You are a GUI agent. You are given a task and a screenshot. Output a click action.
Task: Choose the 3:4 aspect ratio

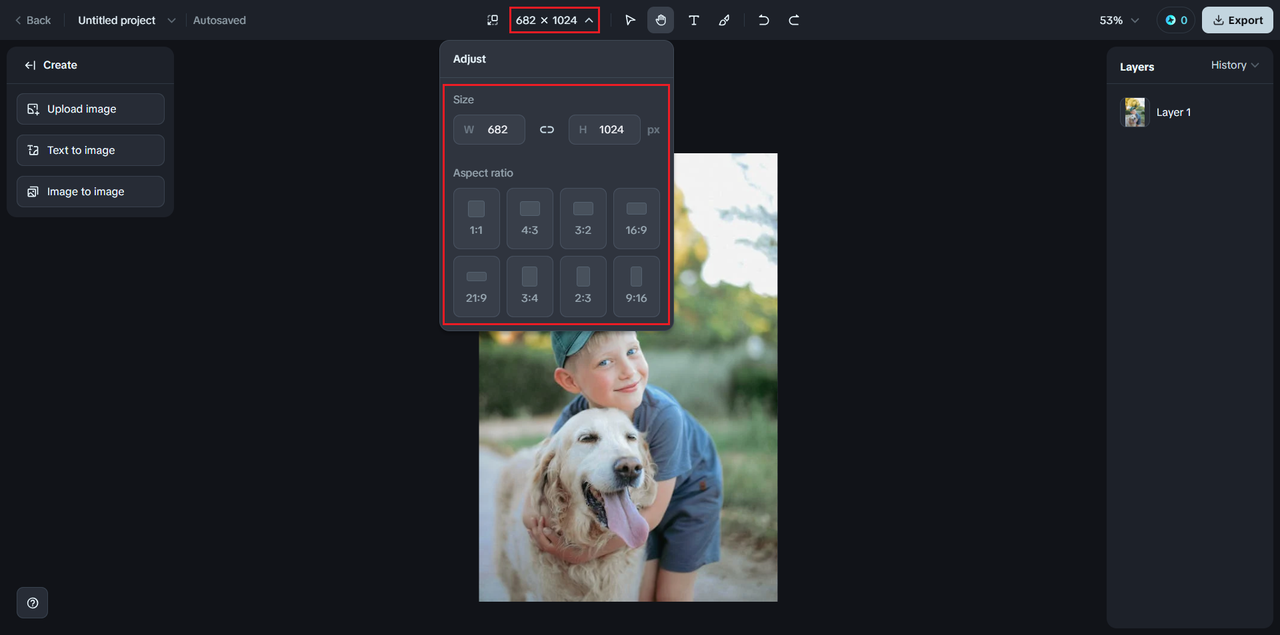(x=530, y=286)
